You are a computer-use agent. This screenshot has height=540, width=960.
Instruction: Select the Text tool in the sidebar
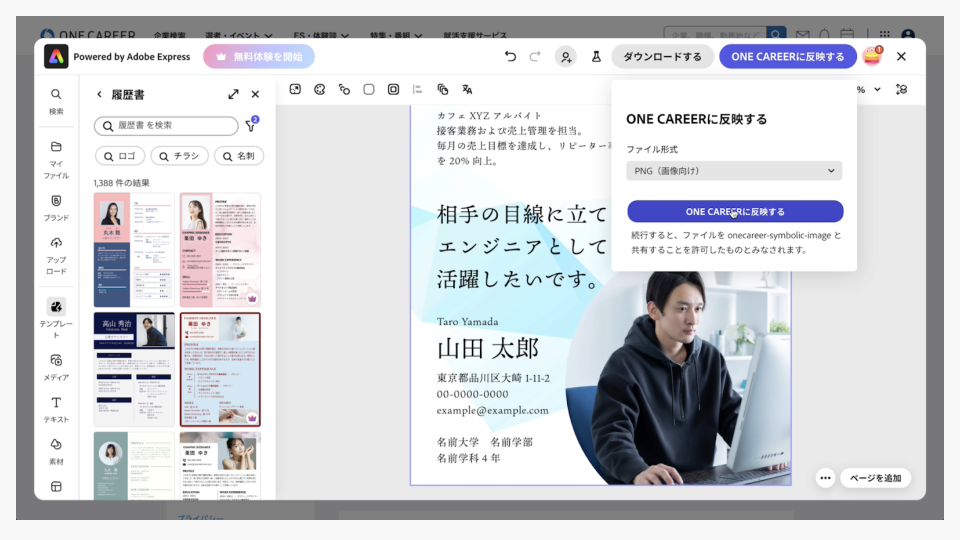tap(56, 408)
